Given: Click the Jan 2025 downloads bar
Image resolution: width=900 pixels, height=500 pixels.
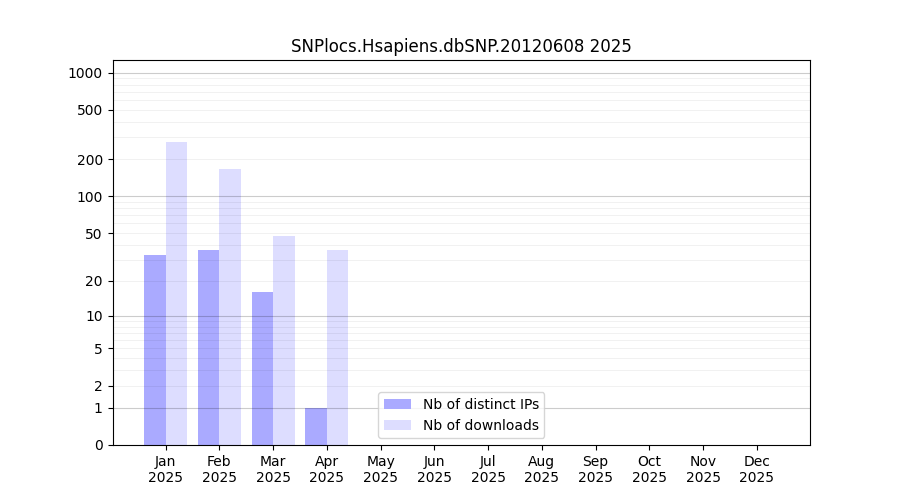Looking at the screenshot, I should [x=176, y=293].
